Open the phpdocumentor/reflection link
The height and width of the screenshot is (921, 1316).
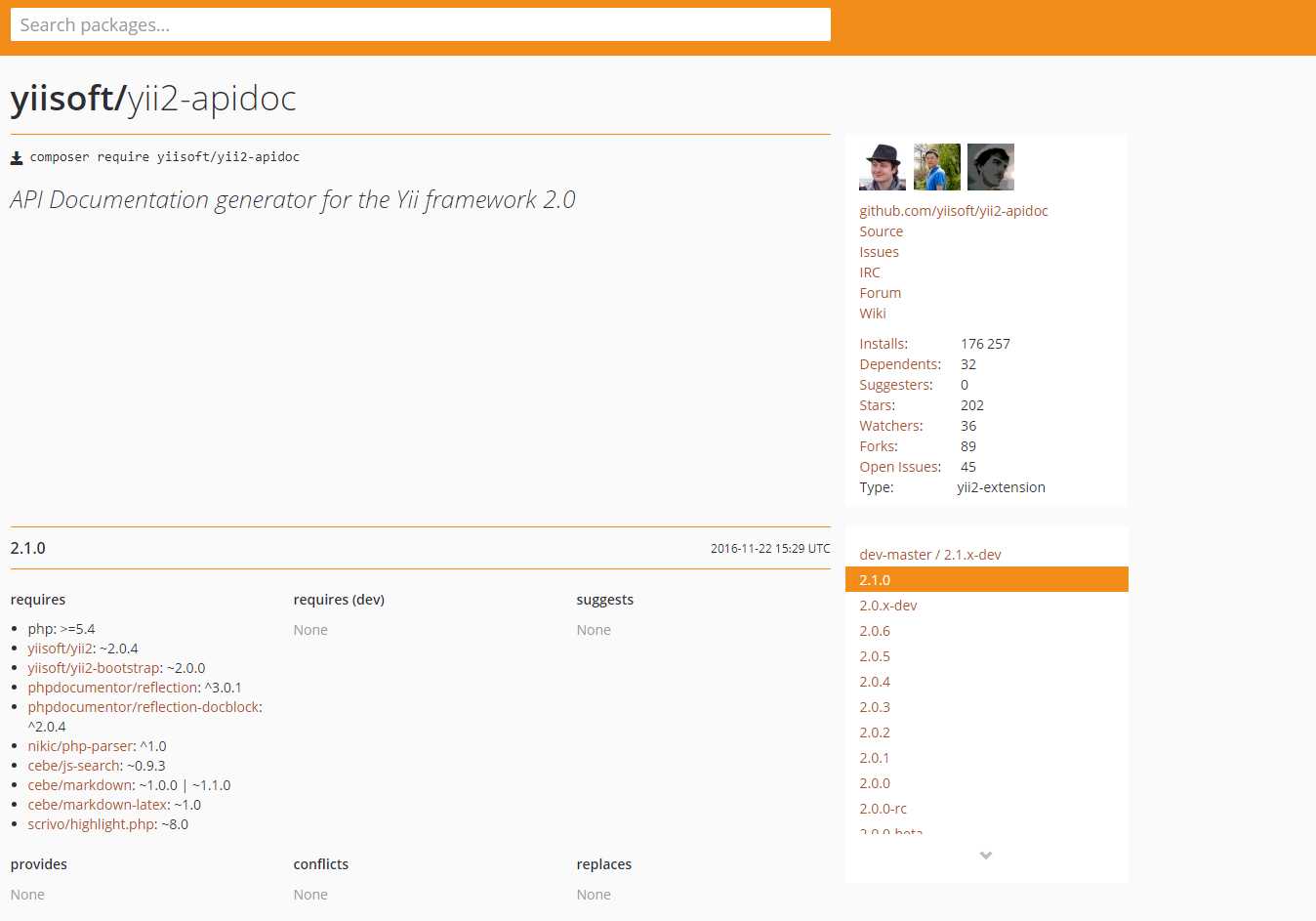click(x=113, y=688)
